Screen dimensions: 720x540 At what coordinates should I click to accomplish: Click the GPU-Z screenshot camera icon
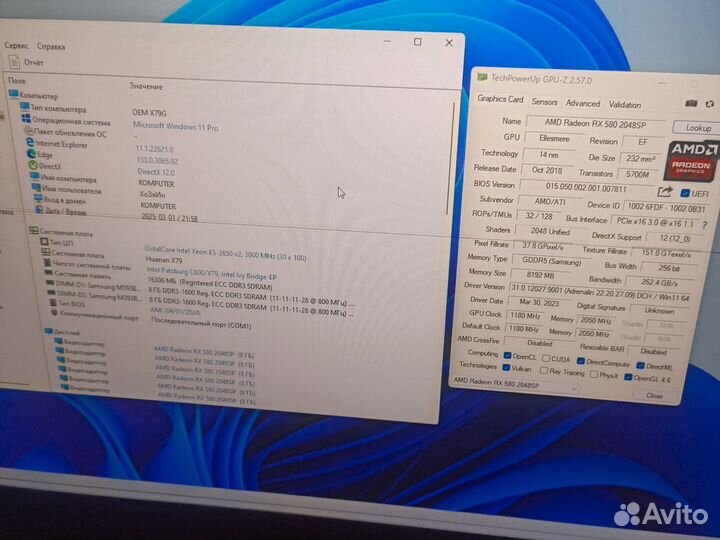click(691, 103)
